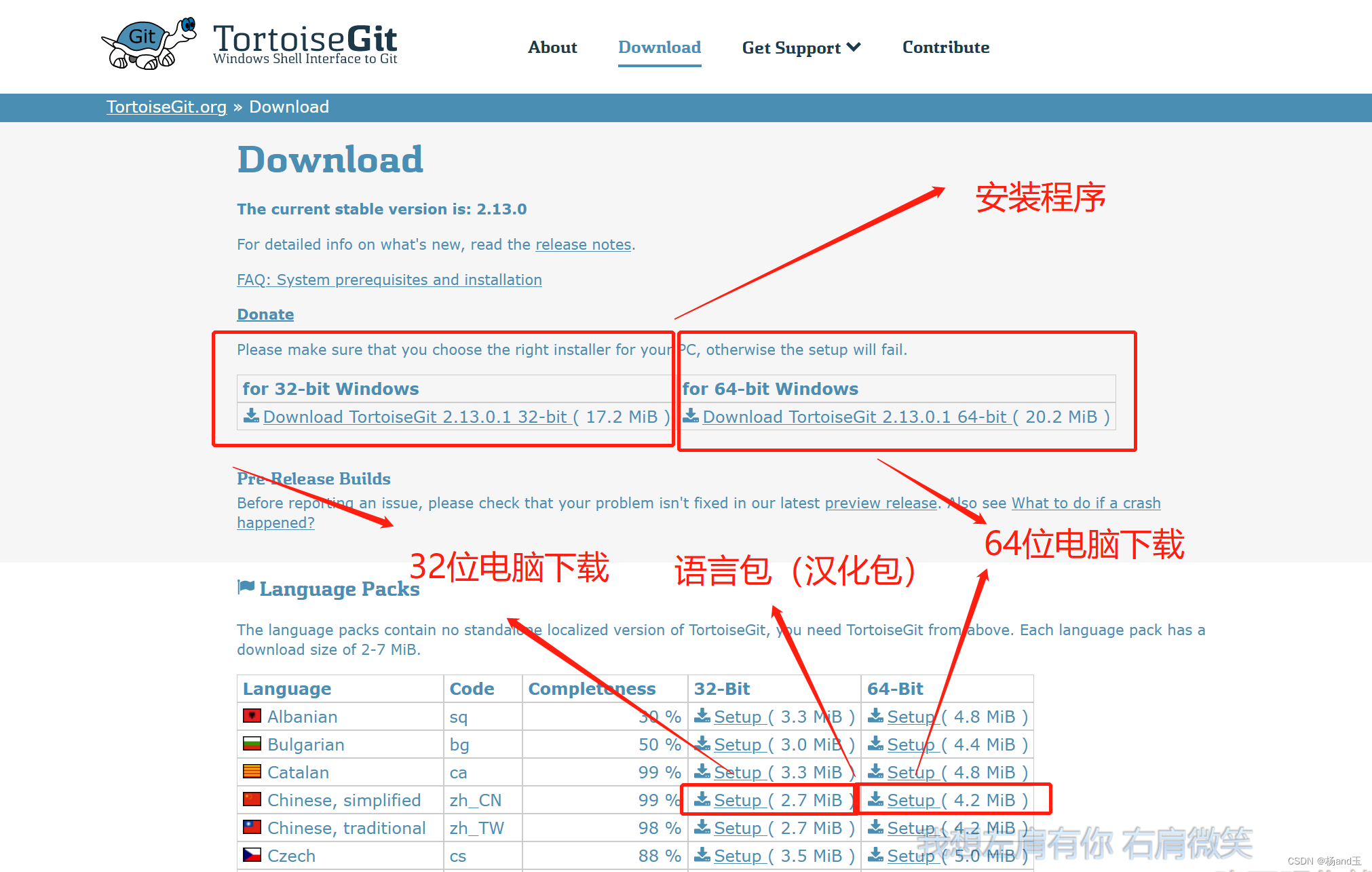Click the download icon before Catalan 32-Bit Setup
Viewport: 1372px width, 872px height.
tap(702, 772)
